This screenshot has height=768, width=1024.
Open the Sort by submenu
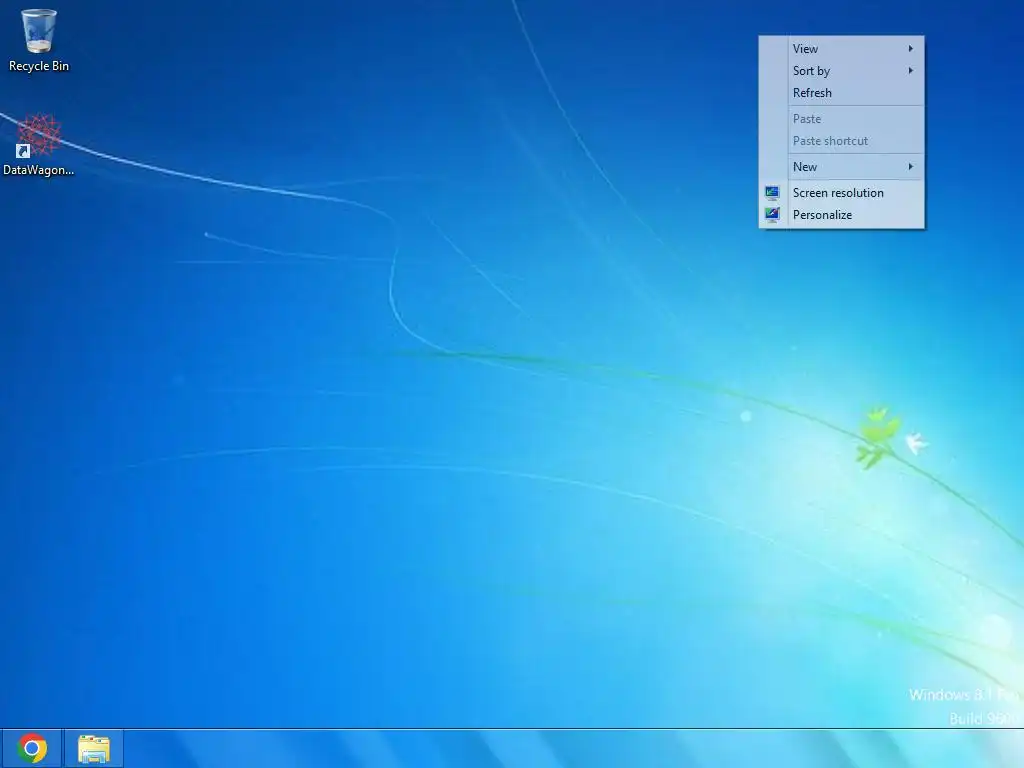pyautogui.click(x=842, y=71)
